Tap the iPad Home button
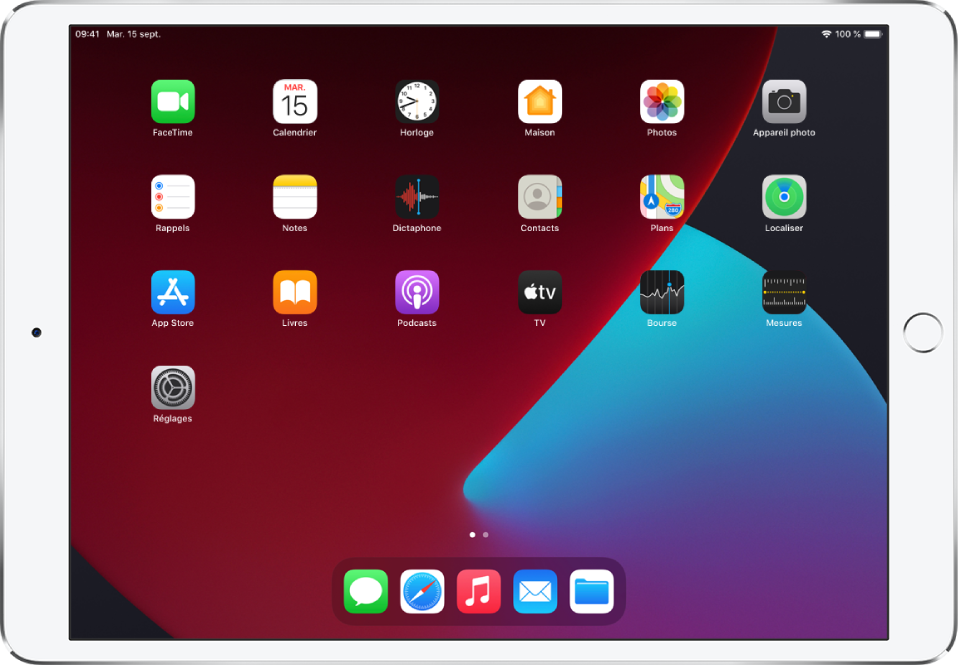Viewport: 963px width, 665px height. tap(922, 333)
